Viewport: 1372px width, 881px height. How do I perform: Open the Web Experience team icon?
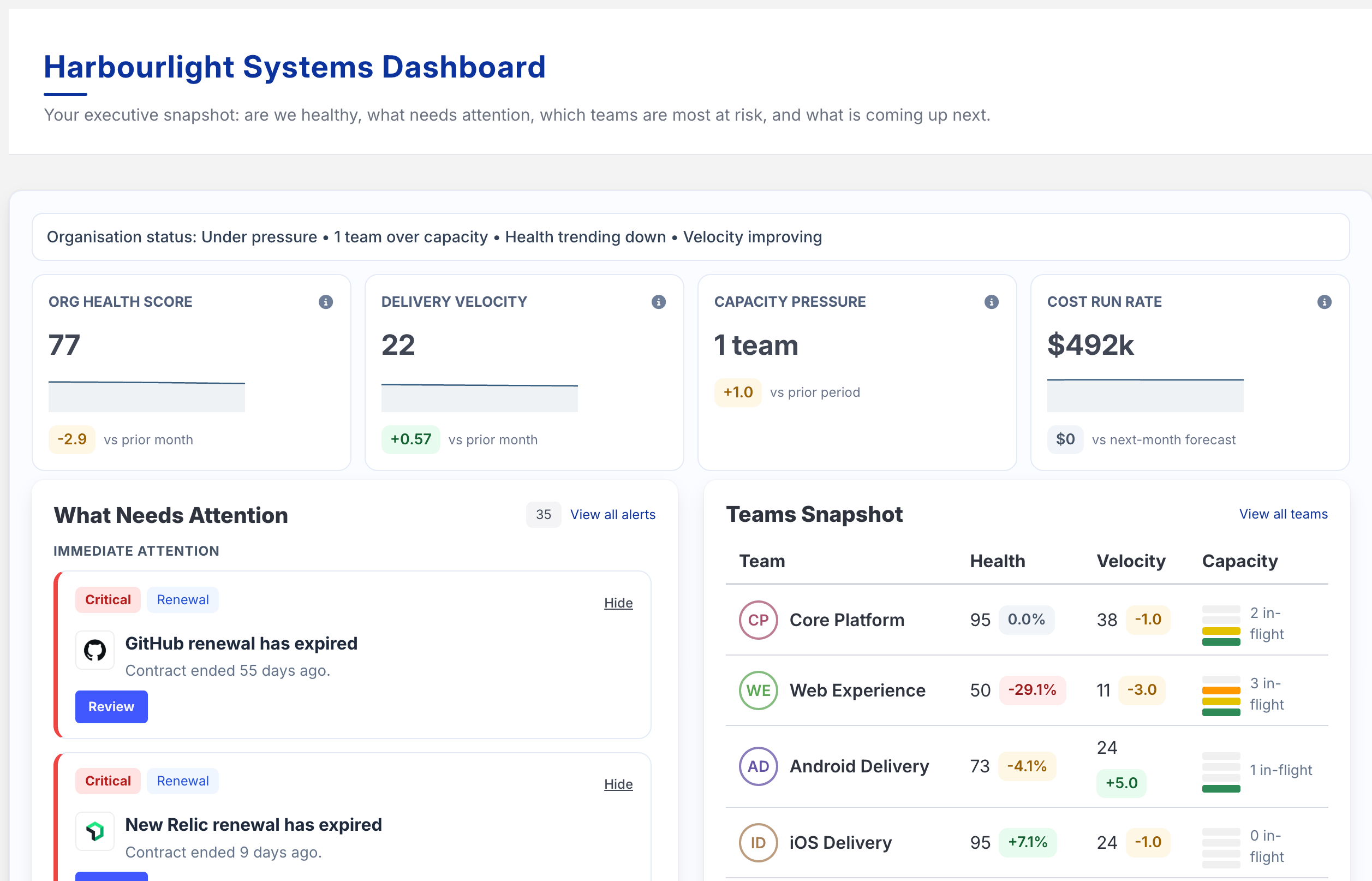tap(758, 690)
